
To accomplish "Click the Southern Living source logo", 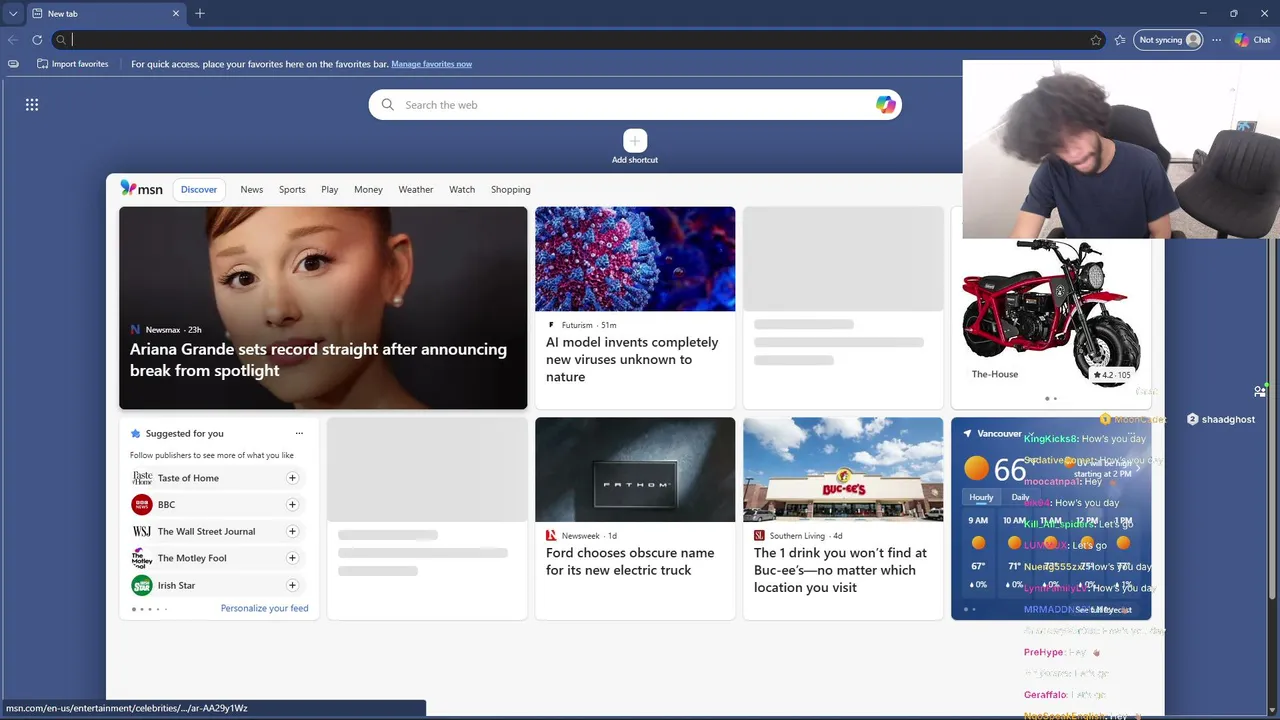I will pos(759,536).
